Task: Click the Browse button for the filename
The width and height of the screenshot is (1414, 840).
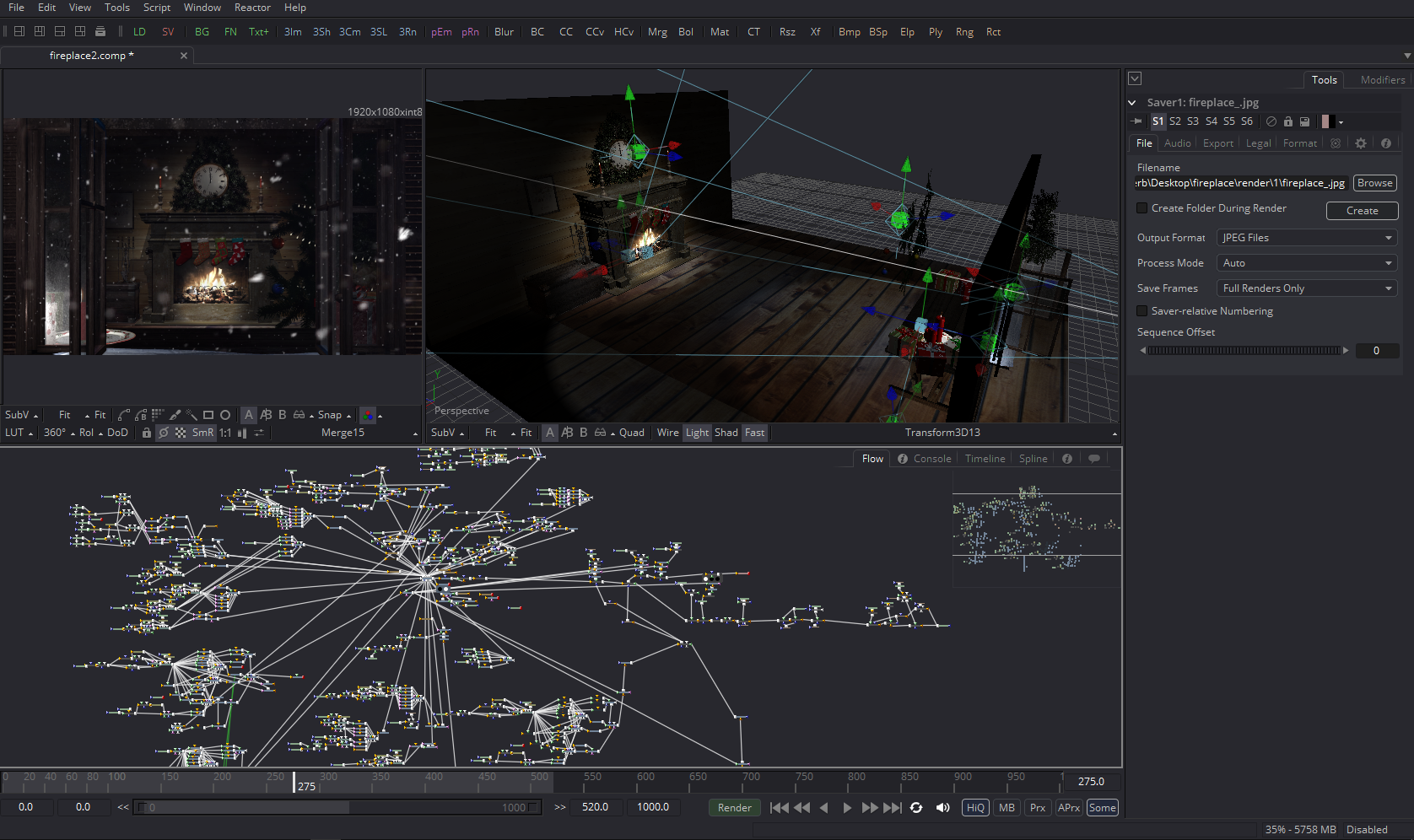Action: [1374, 182]
